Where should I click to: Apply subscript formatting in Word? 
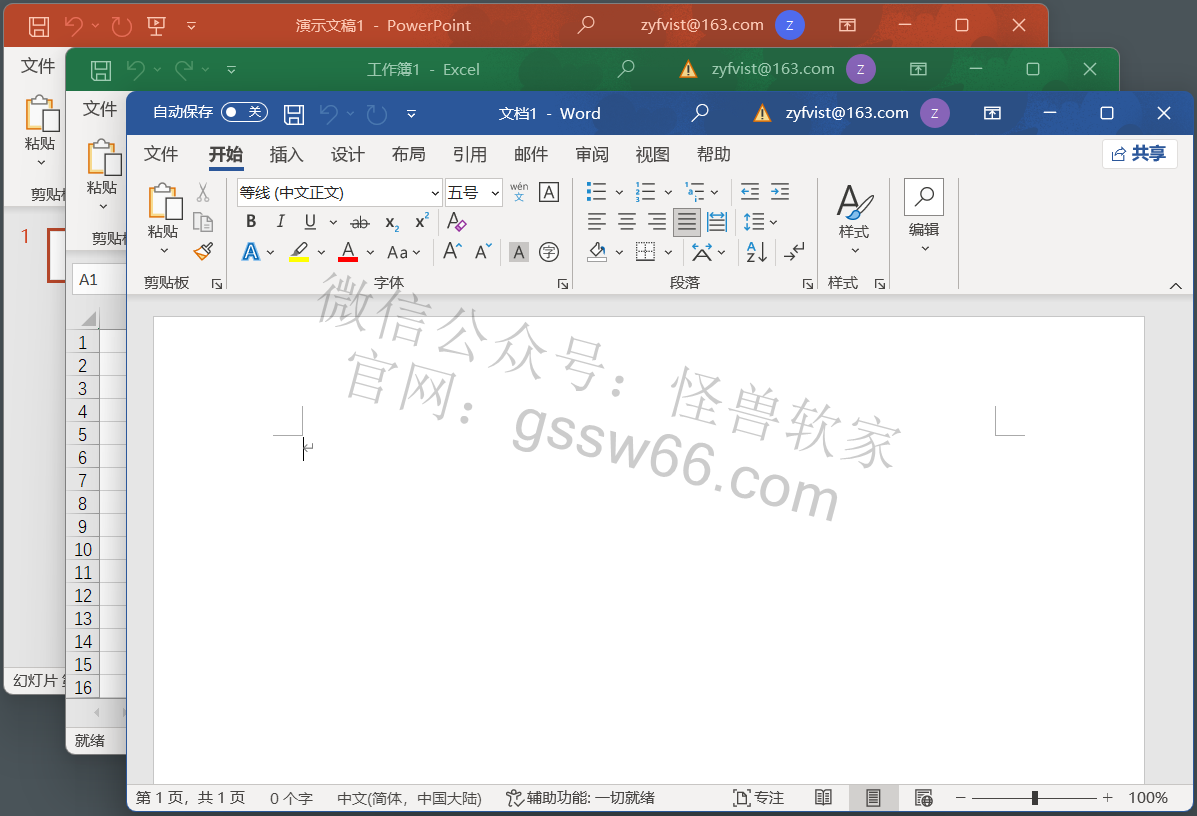(x=392, y=222)
